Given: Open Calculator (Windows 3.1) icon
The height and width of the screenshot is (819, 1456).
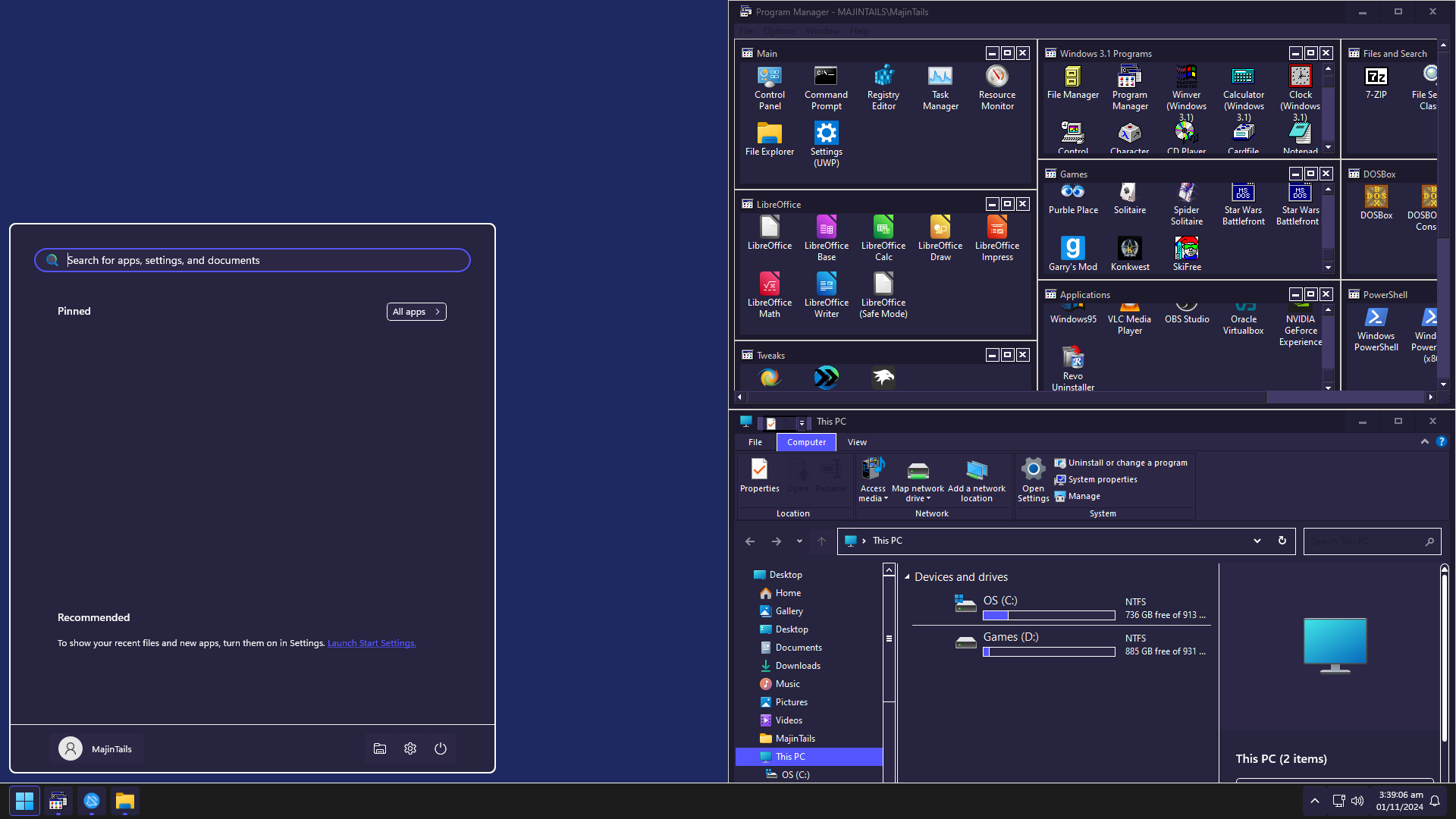Looking at the screenshot, I should 1244,93.
